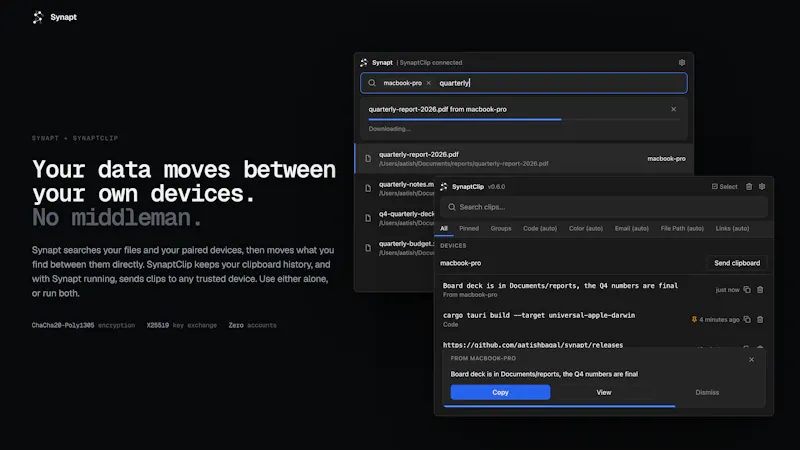Click the View button in the notification
This screenshot has height=450, width=800.
[x=604, y=392]
